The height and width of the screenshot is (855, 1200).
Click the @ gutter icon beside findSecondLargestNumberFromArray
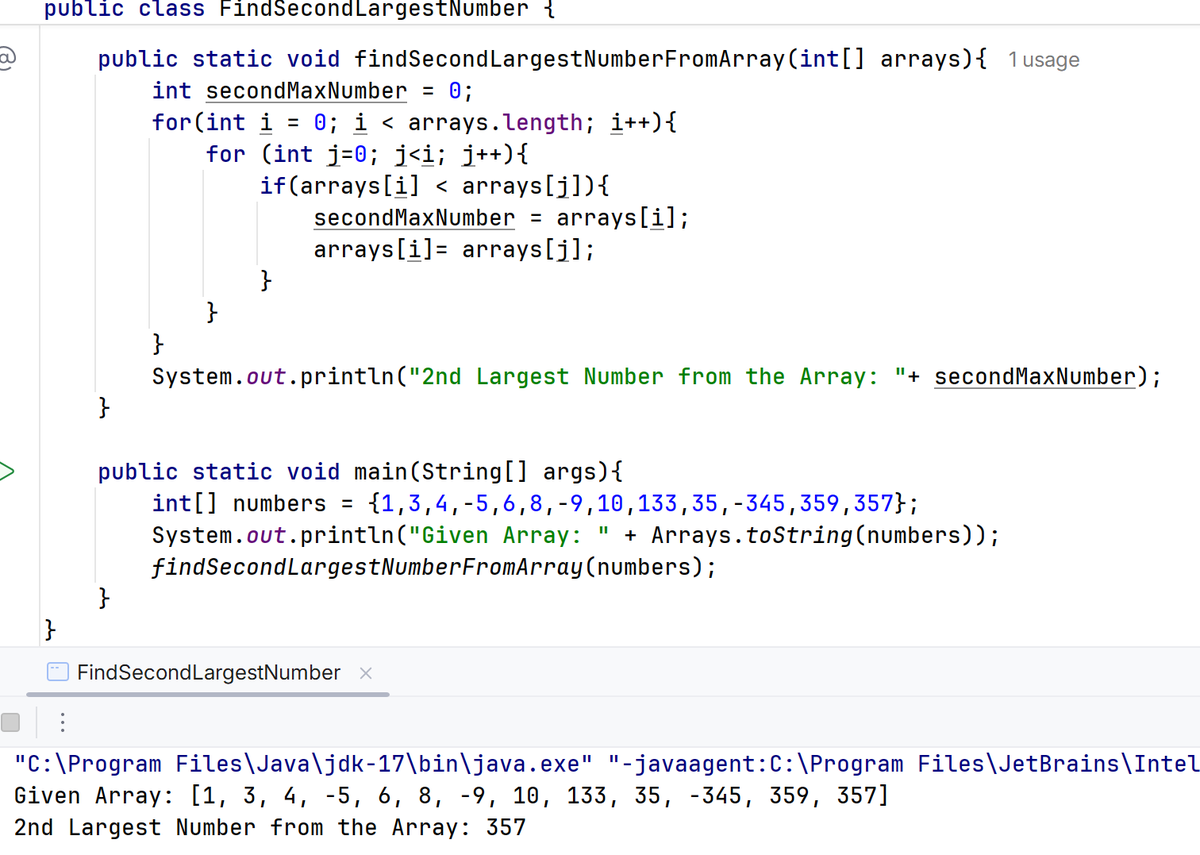click(x=5, y=60)
